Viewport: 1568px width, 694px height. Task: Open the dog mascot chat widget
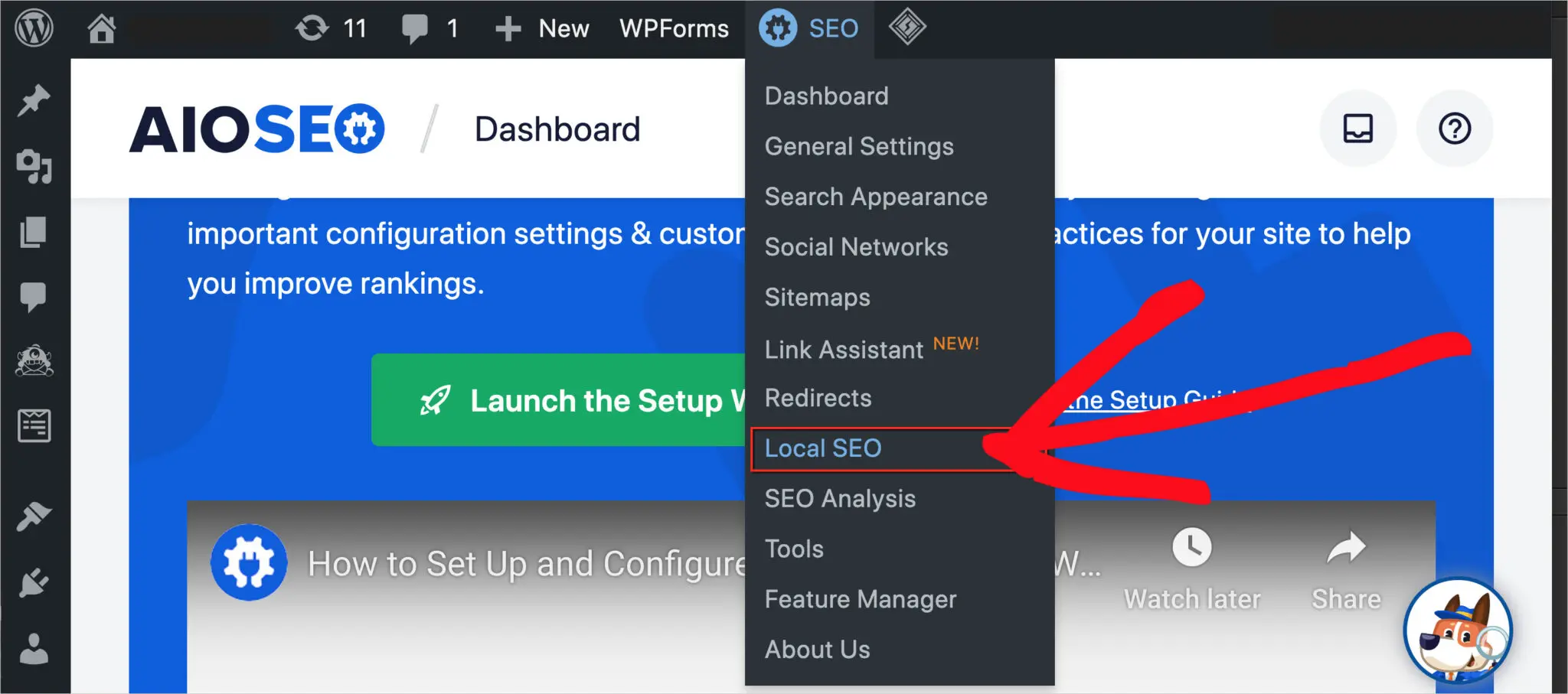[1458, 630]
